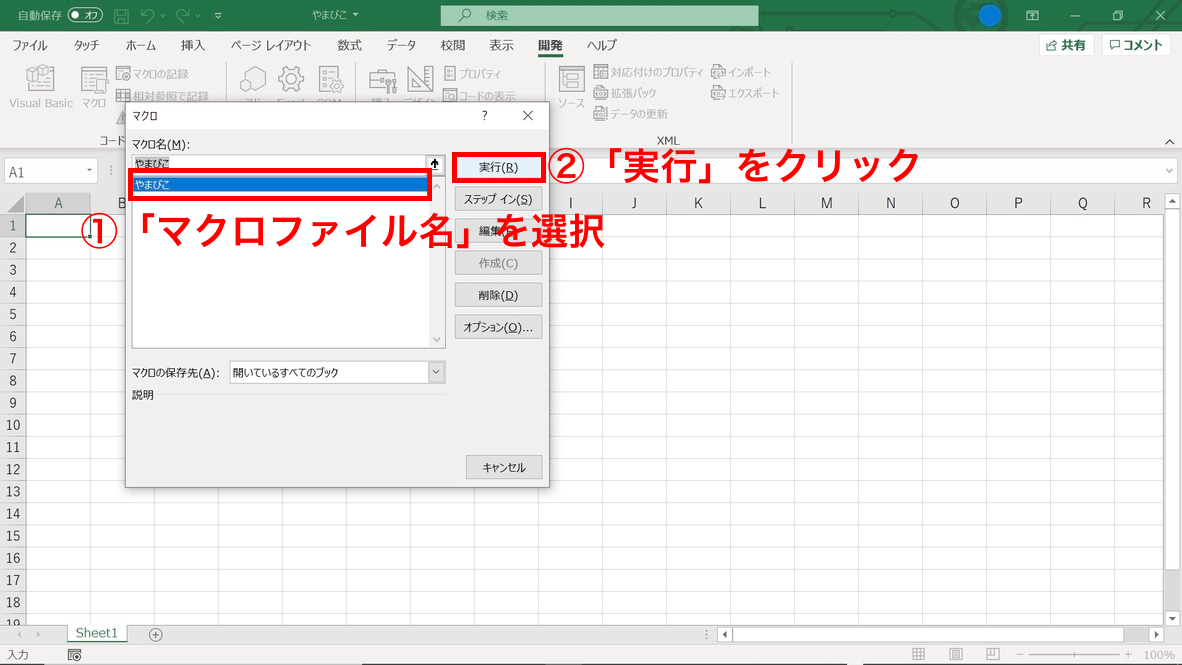Select row 10 header
The image size is (1182, 665).
pos(13,424)
